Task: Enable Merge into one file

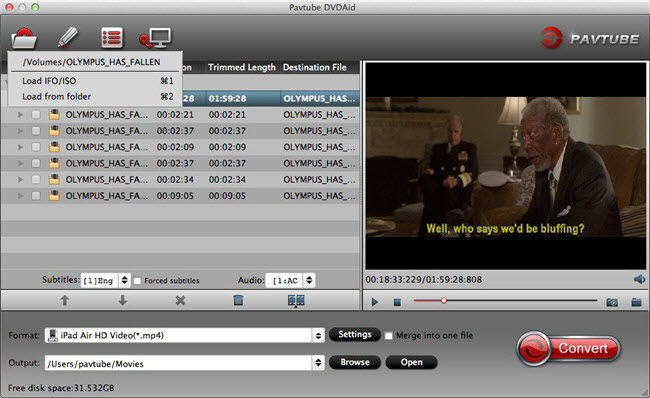Action: click(388, 335)
